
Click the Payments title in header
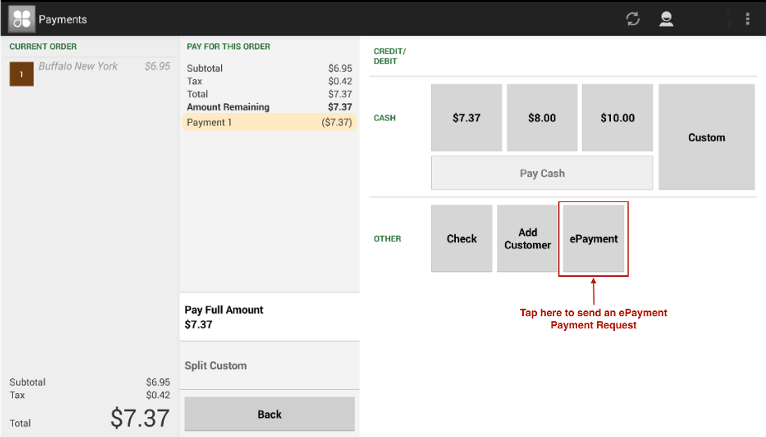click(62, 19)
